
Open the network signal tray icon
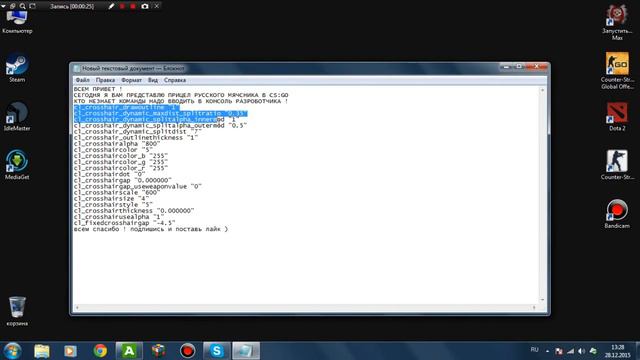tap(571, 351)
